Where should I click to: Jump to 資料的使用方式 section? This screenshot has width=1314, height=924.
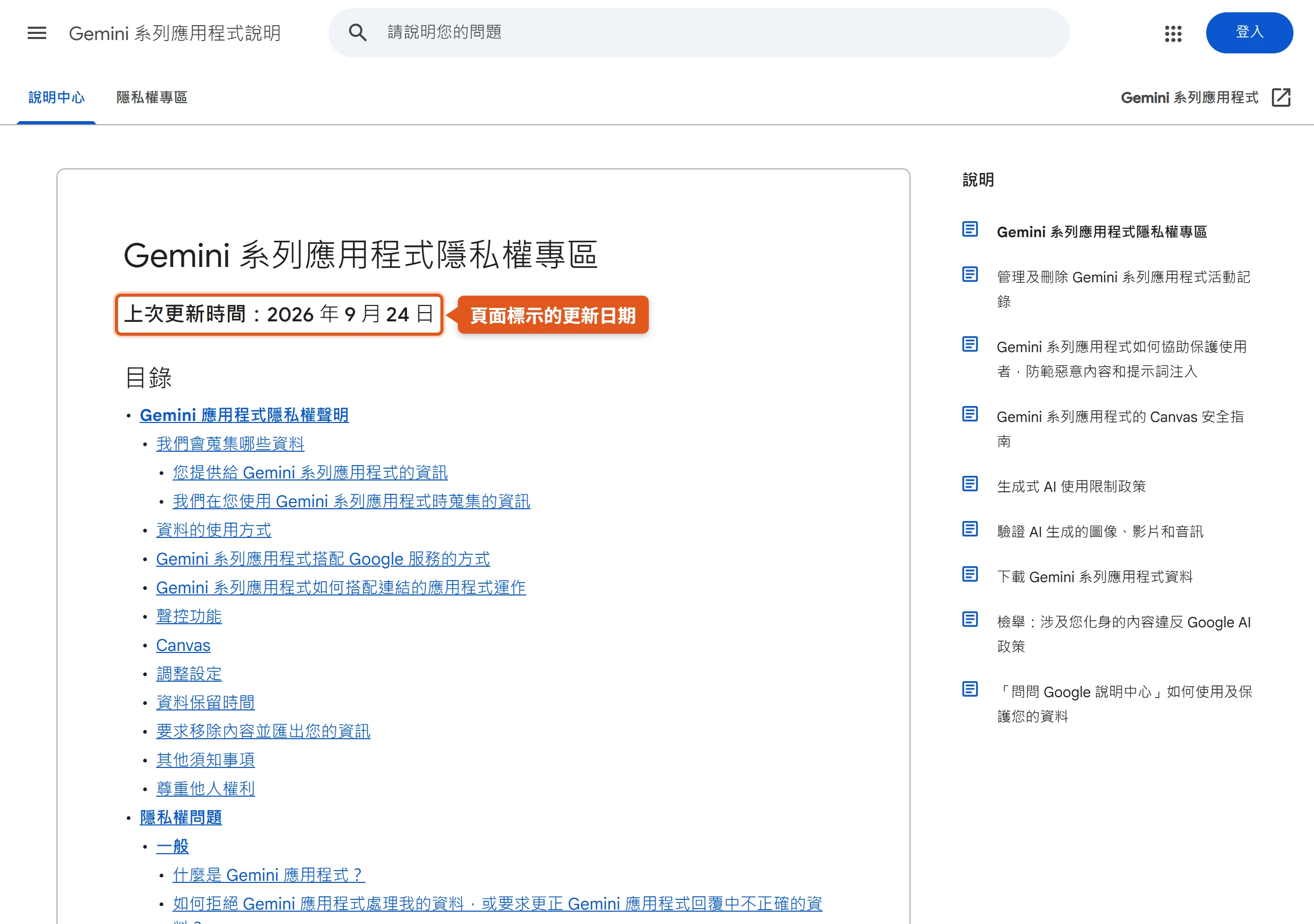[214, 530]
